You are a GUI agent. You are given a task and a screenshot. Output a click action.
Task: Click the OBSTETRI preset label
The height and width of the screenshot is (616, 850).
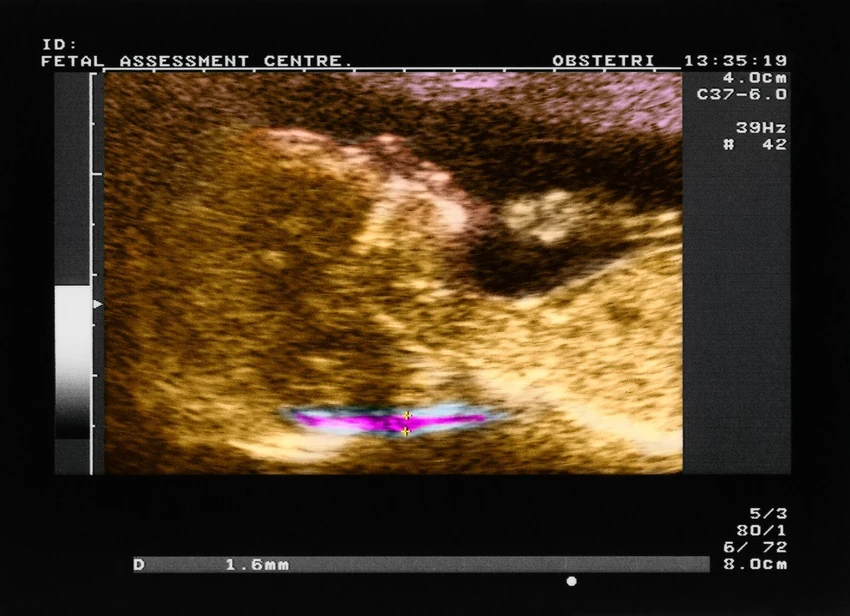[603, 61]
